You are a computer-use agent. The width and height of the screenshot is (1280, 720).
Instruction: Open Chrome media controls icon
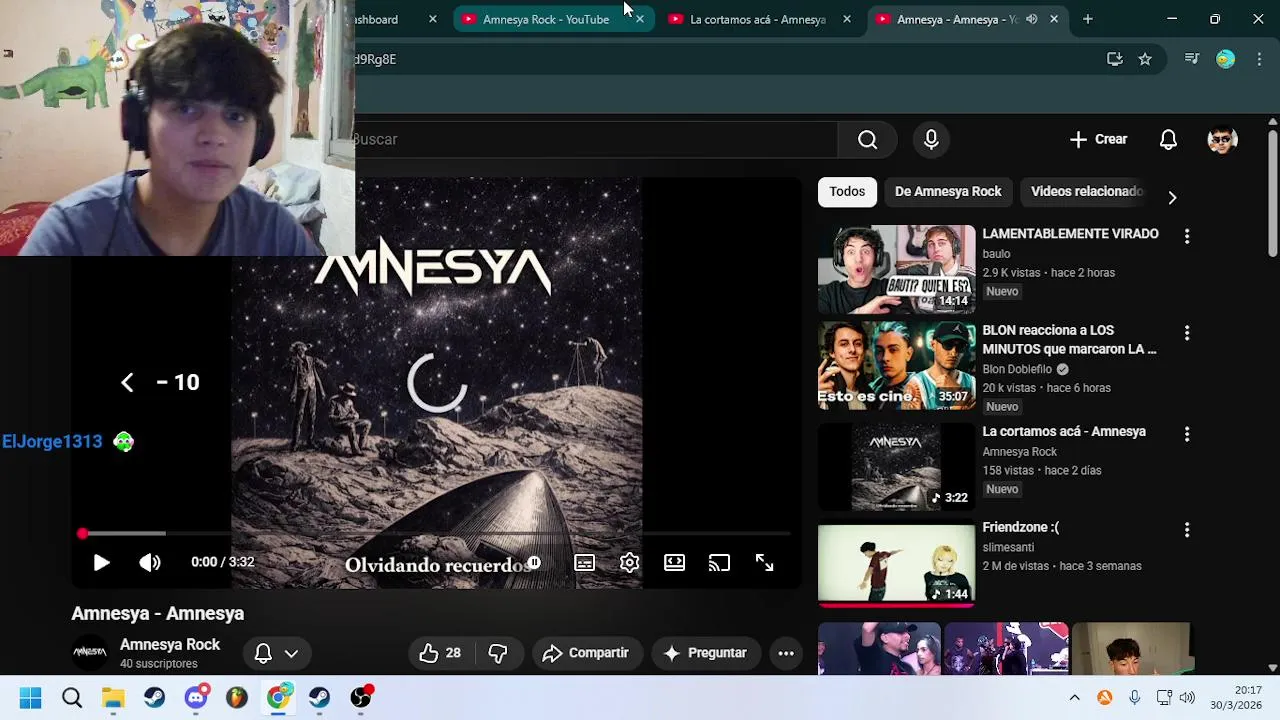point(1191,59)
